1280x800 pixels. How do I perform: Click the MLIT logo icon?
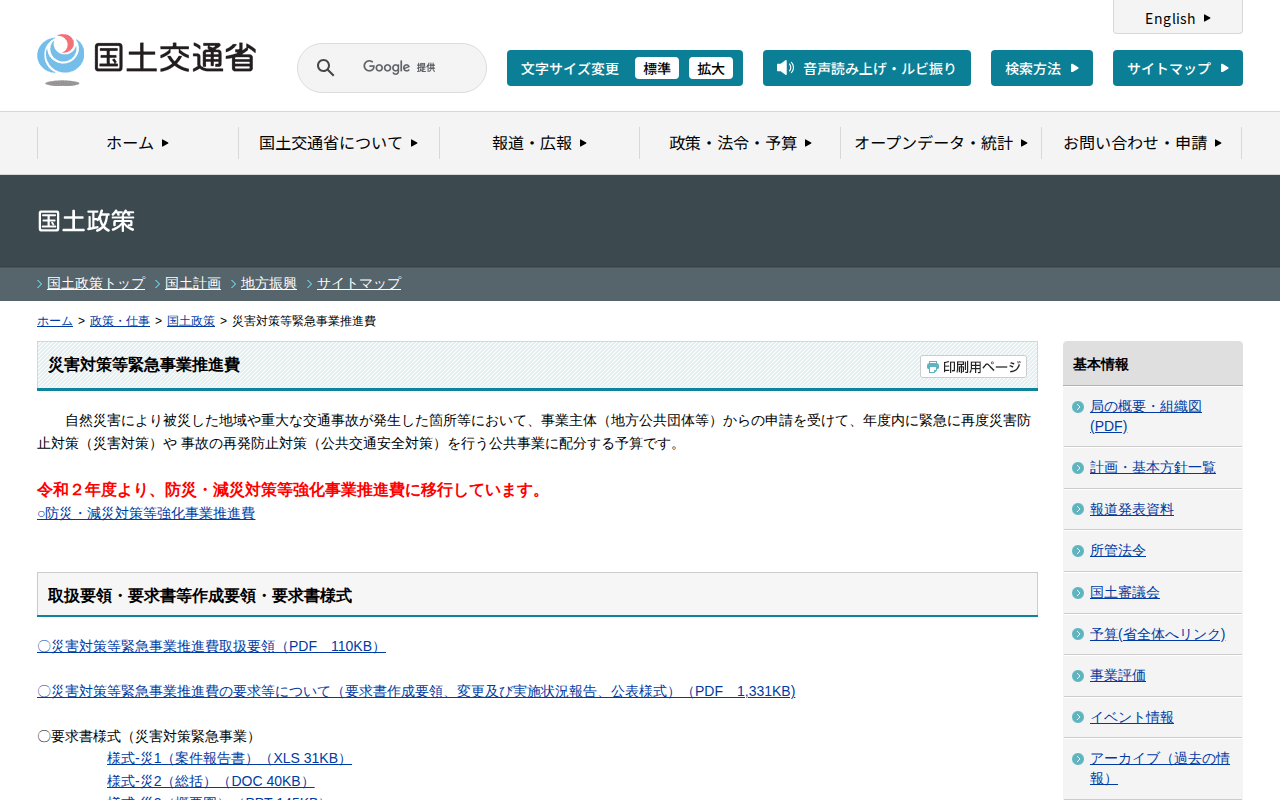[x=61, y=58]
